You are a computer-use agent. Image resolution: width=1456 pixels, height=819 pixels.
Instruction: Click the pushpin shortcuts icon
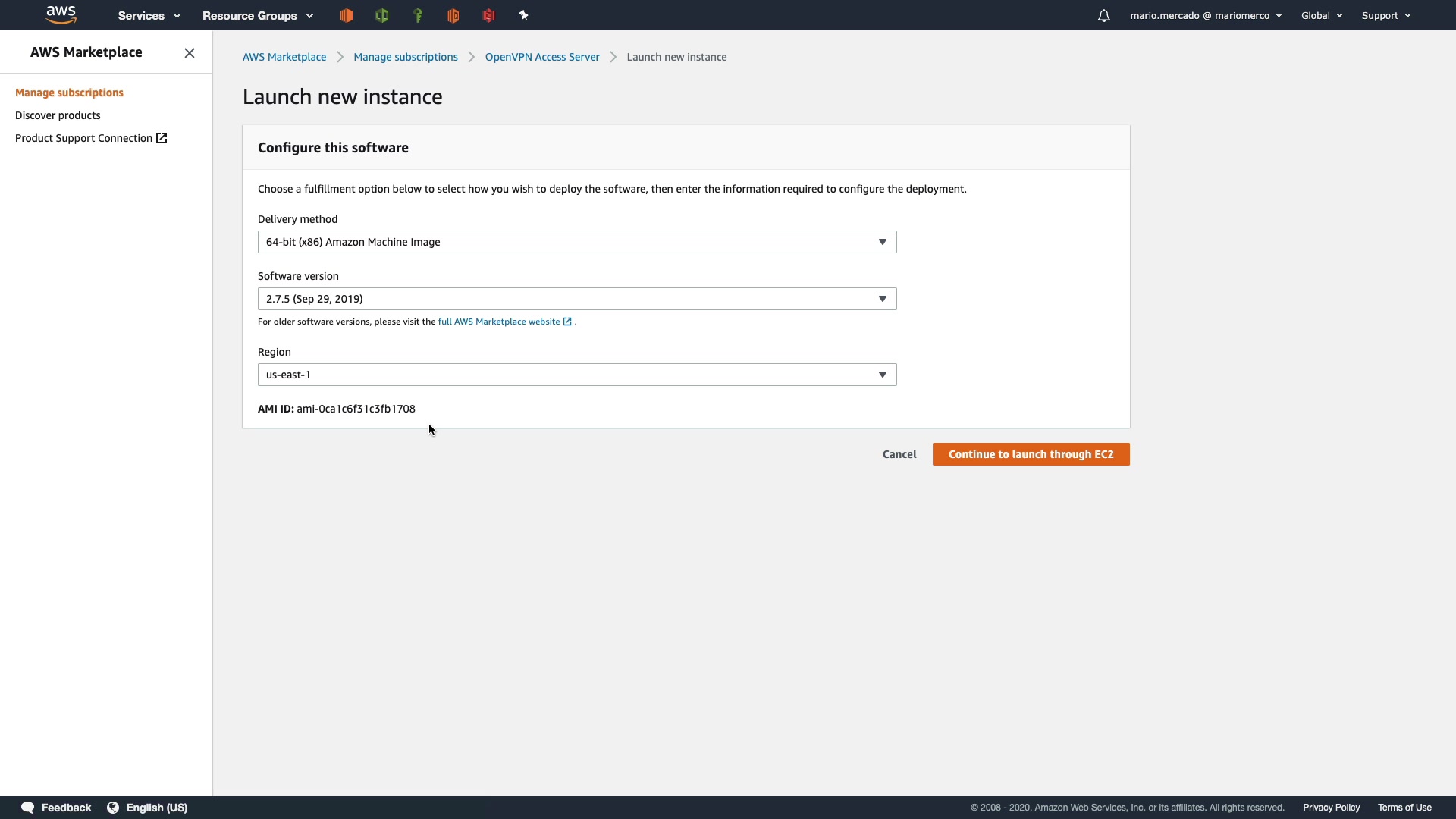click(x=524, y=15)
